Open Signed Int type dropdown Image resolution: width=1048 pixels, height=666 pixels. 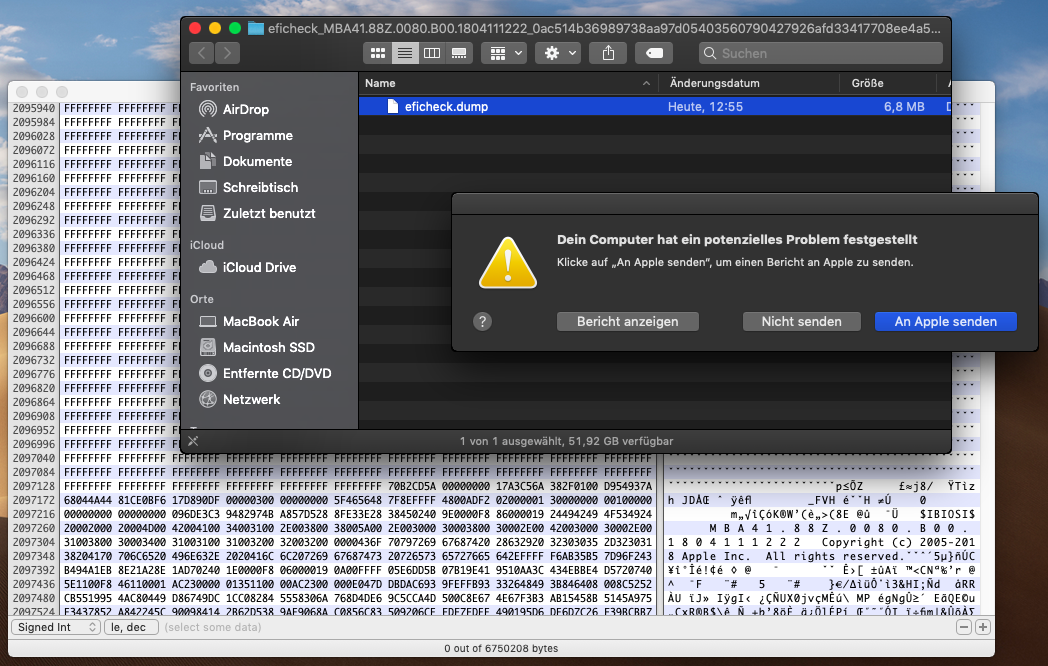coord(56,627)
